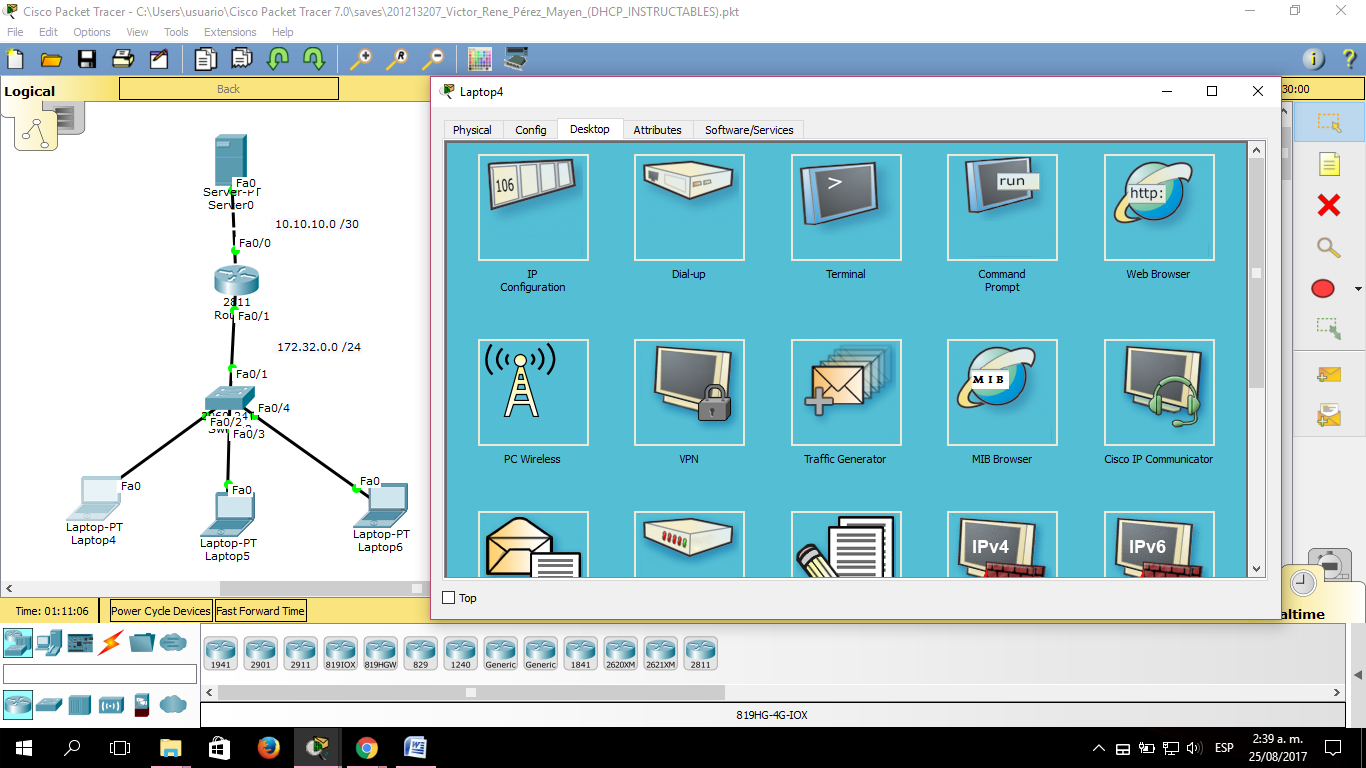This screenshot has height=768, width=1366.
Task: Open the PC Wireless utility
Action: coord(533,392)
